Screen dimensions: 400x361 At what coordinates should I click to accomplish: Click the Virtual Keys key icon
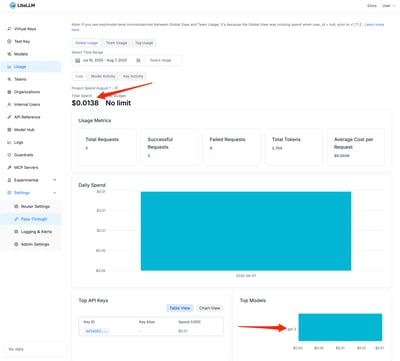(x=9, y=29)
